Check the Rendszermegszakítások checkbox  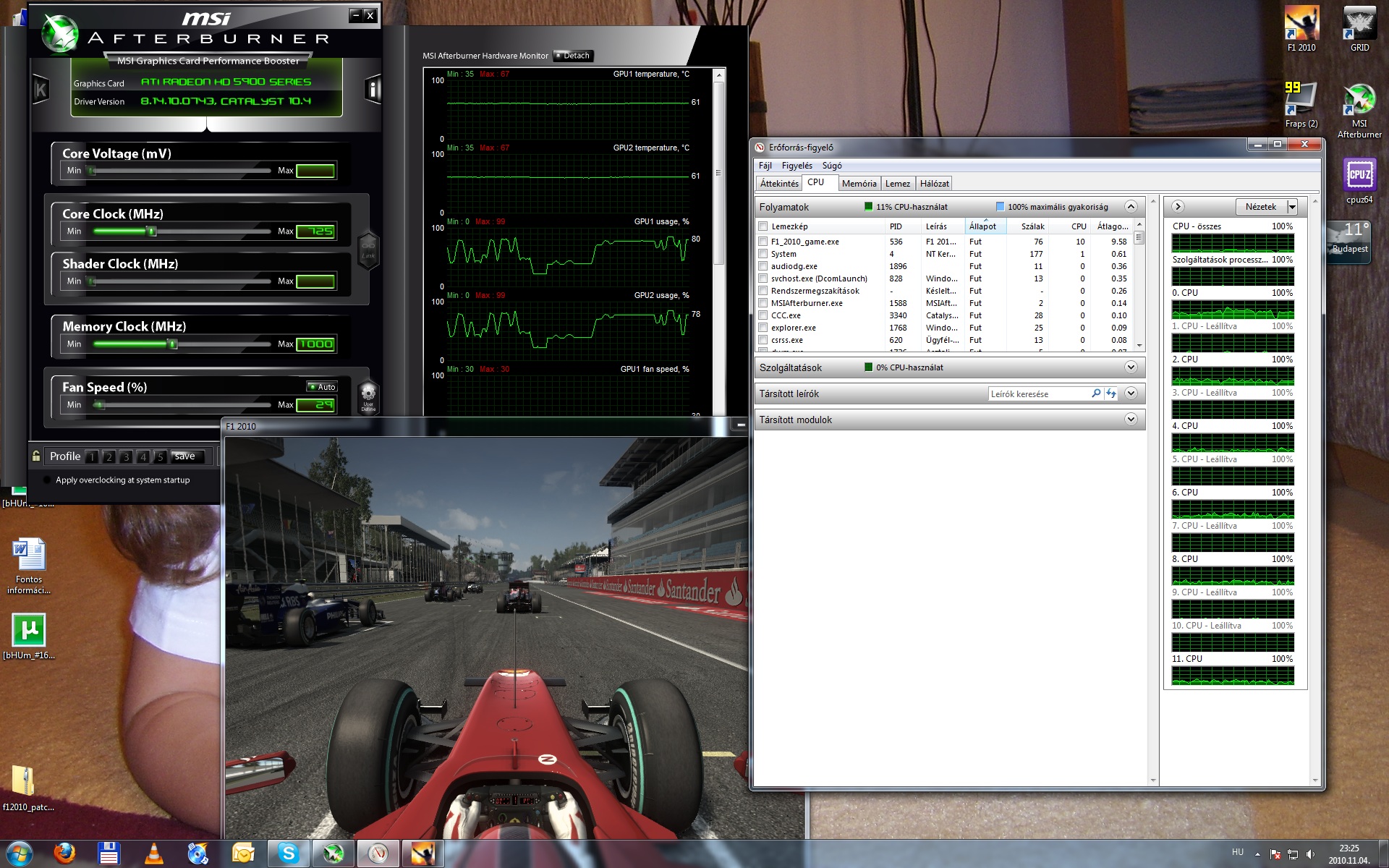[x=763, y=291]
